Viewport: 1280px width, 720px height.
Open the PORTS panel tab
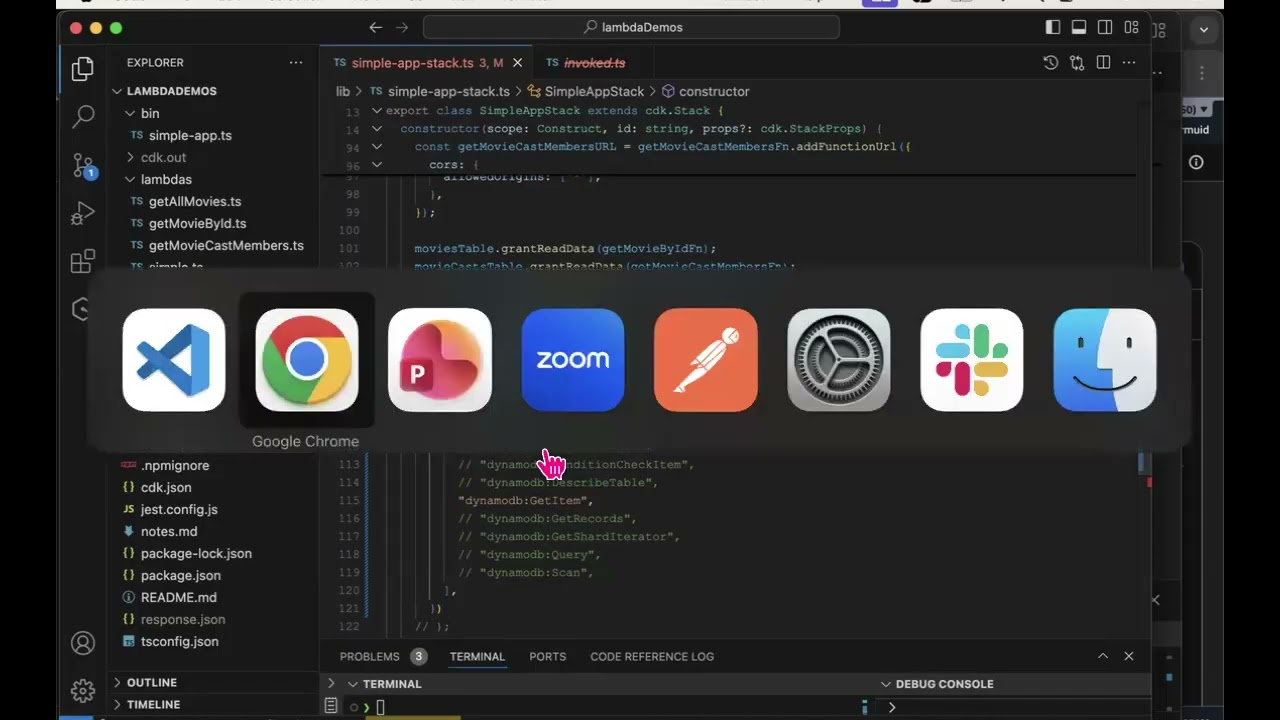click(547, 656)
